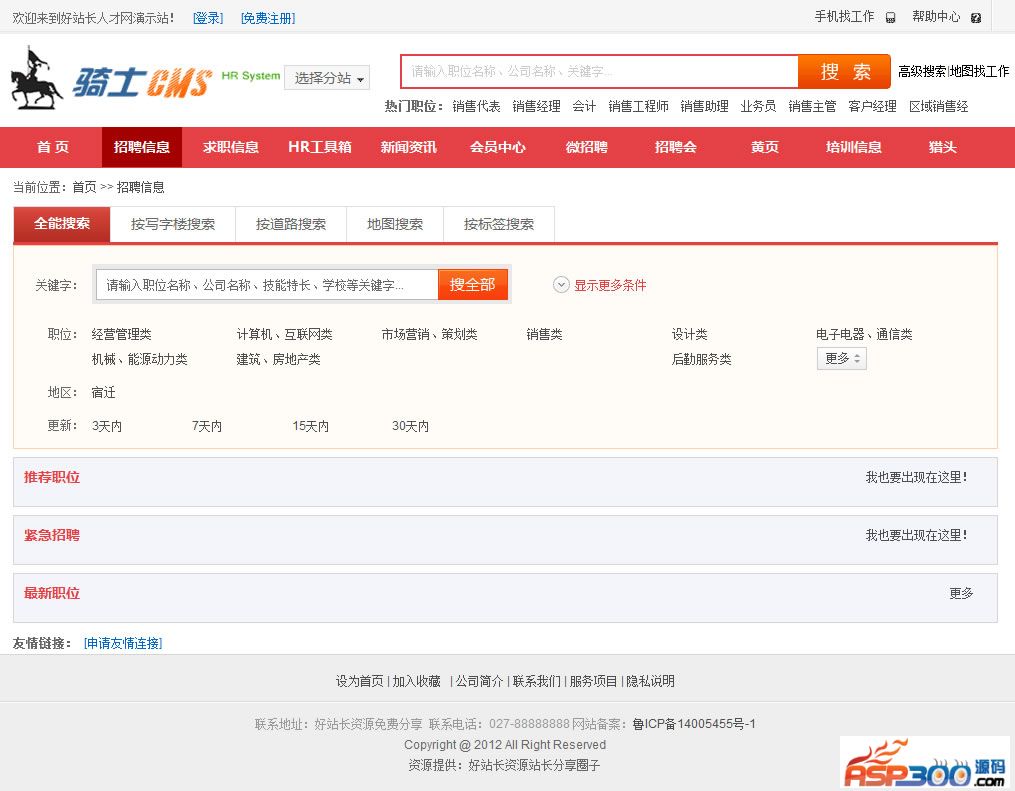Open the 免费注册 link

268,18
